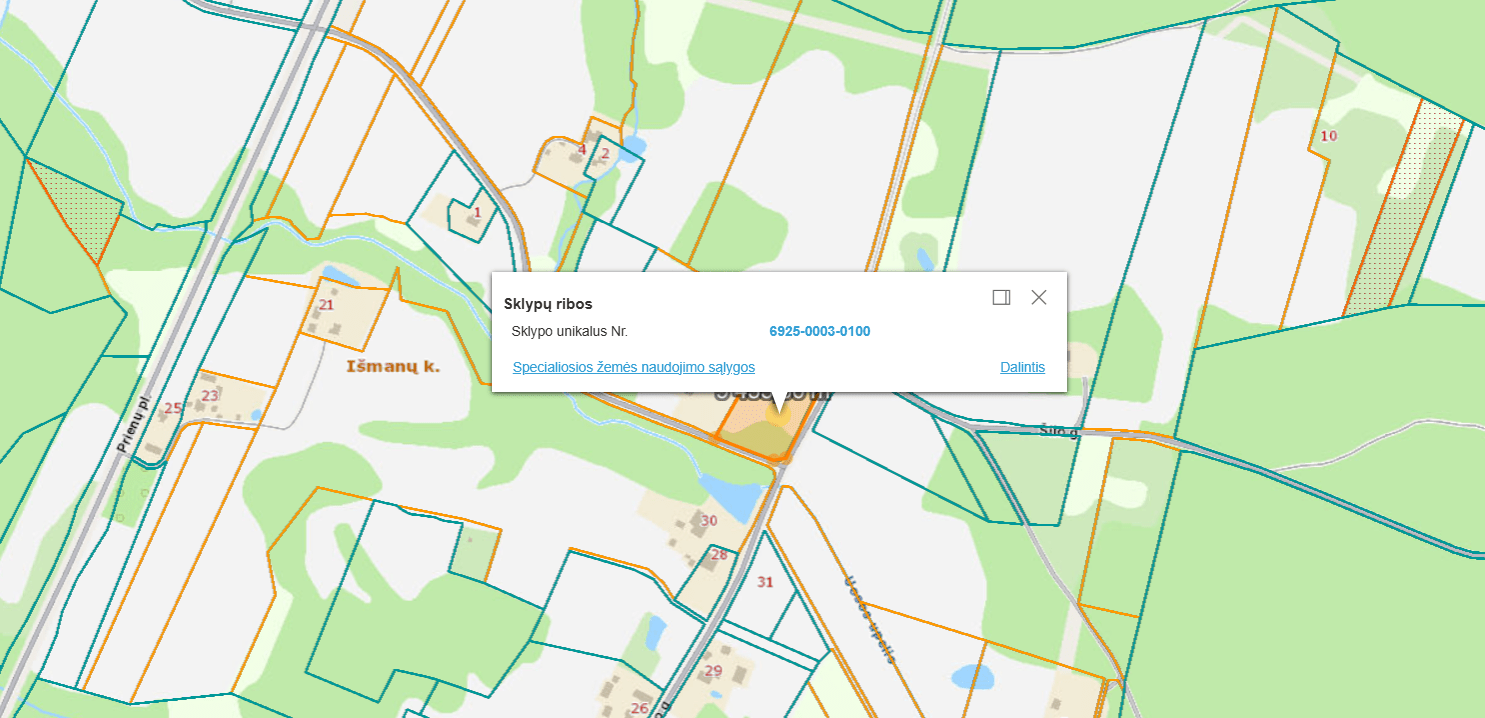
Task: Select house number 23 on map
Action: pyautogui.click(x=210, y=396)
